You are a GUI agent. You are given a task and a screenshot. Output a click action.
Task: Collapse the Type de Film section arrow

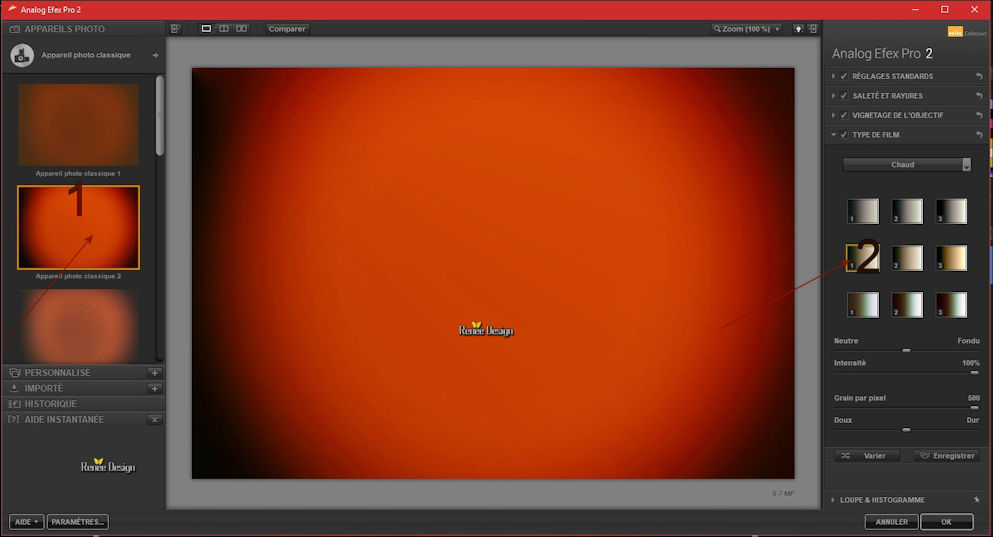coord(833,135)
